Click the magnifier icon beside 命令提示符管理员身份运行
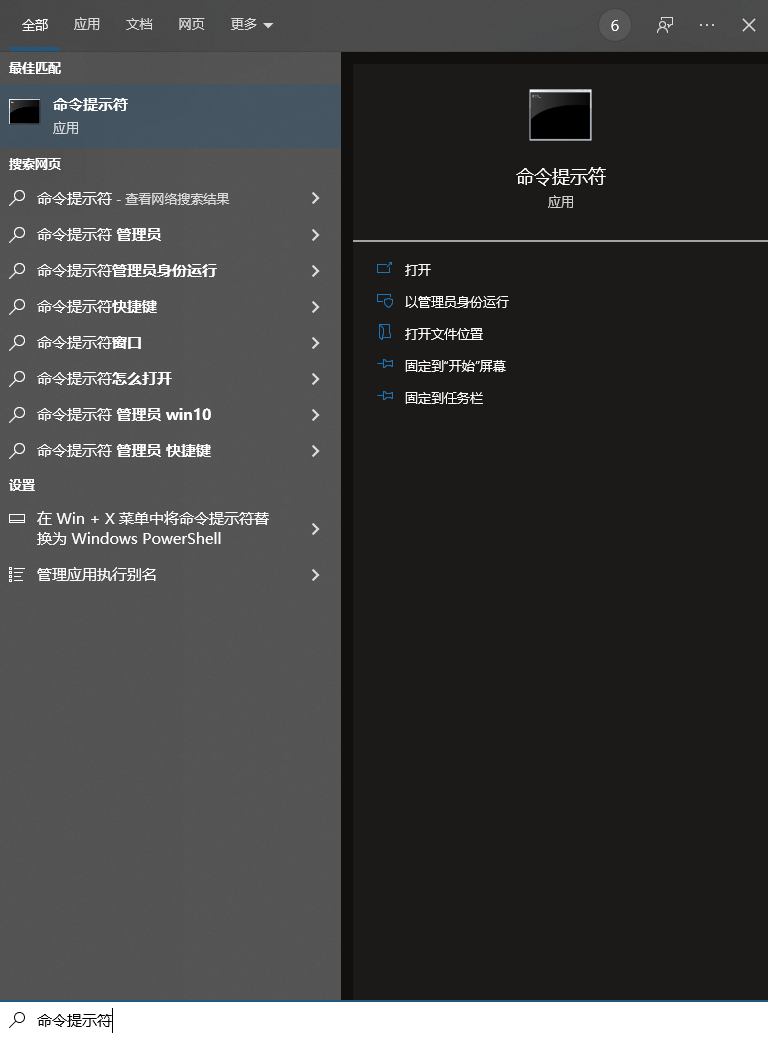 (x=17, y=270)
